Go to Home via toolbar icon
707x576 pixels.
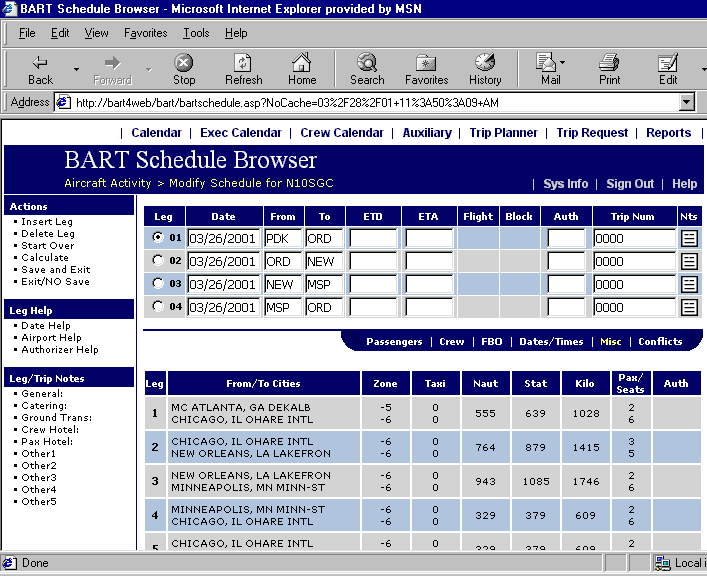[x=302, y=69]
